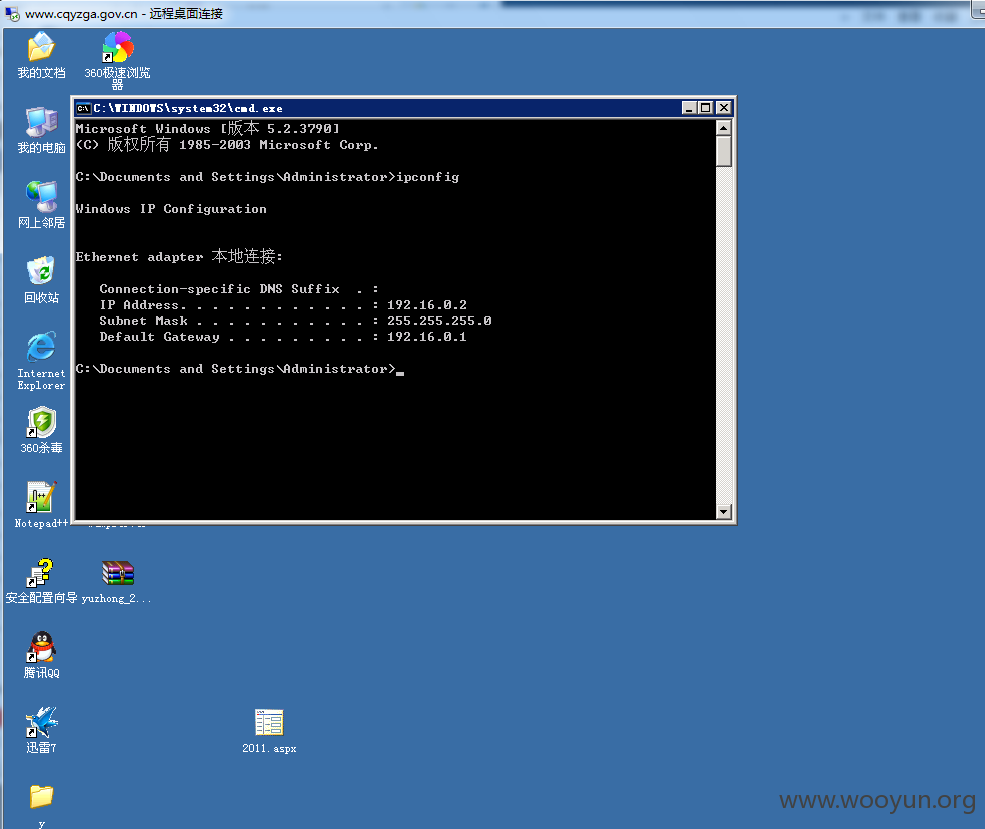Click the scrollbar thumb of the cmd window

pyautogui.click(x=724, y=151)
